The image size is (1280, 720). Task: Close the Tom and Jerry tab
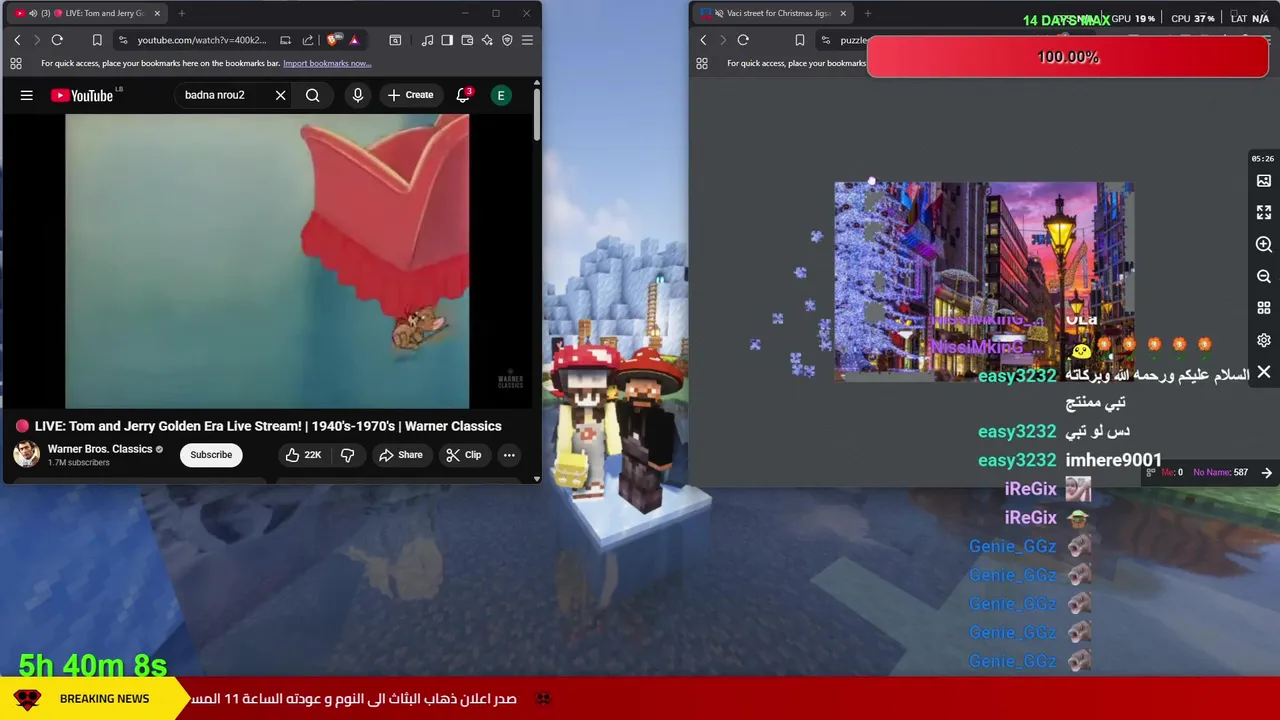[x=157, y=13]
